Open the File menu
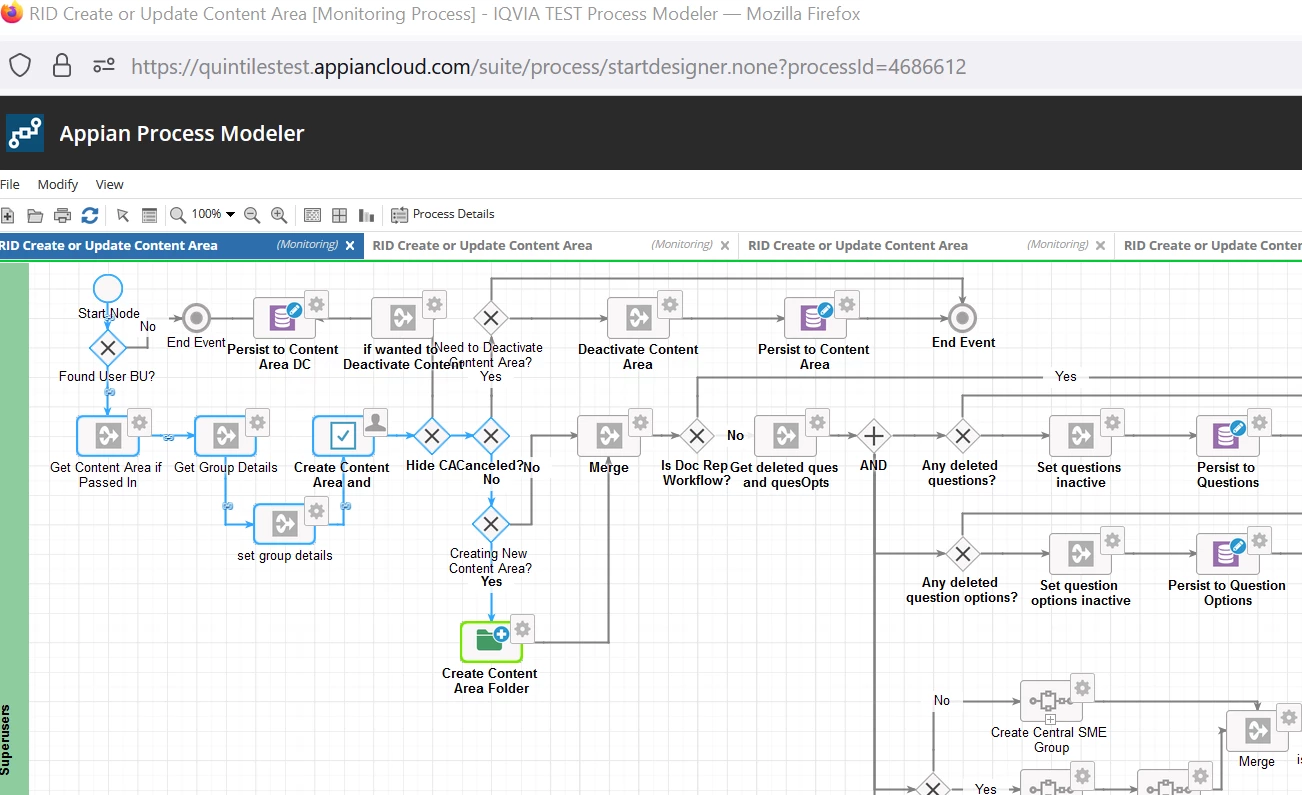The height and width of the screenshot is (795, 1302). click(10, 184)
